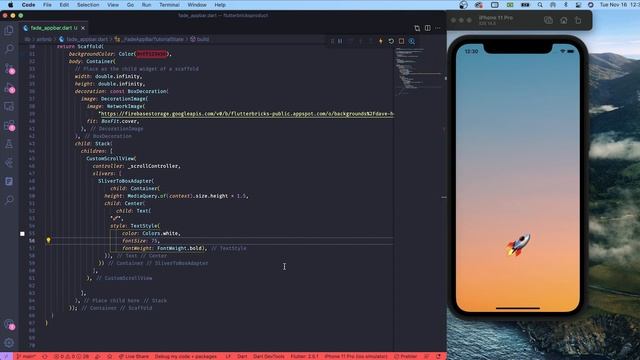Click 'fontSize: 75' on line 56

pos(140,241)
